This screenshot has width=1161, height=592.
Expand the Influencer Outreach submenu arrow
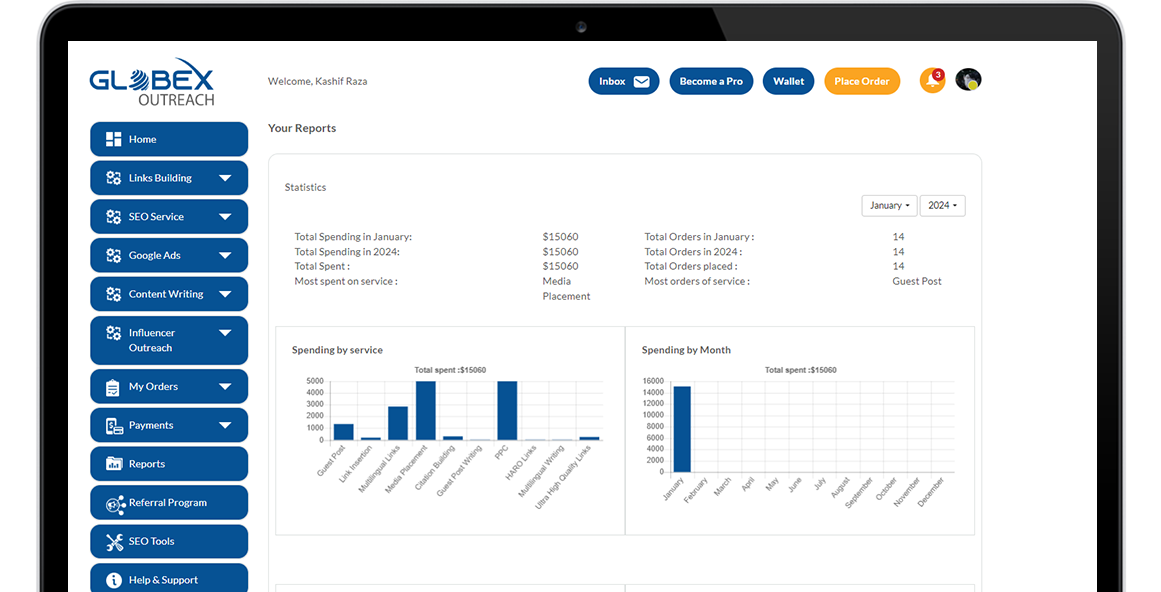coord(225,333)
